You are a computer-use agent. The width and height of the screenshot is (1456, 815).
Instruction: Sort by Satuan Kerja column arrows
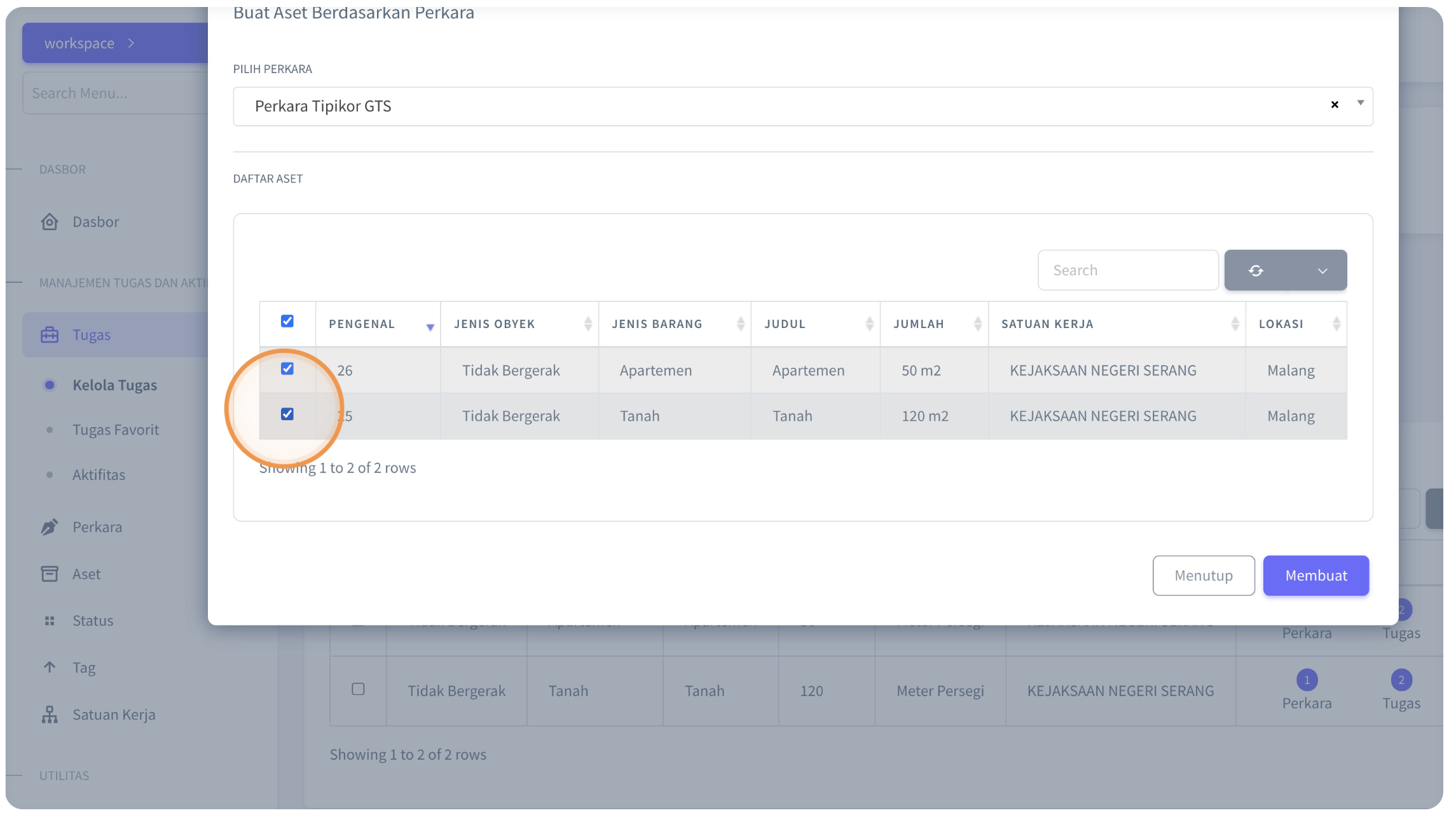point(1235,324)
